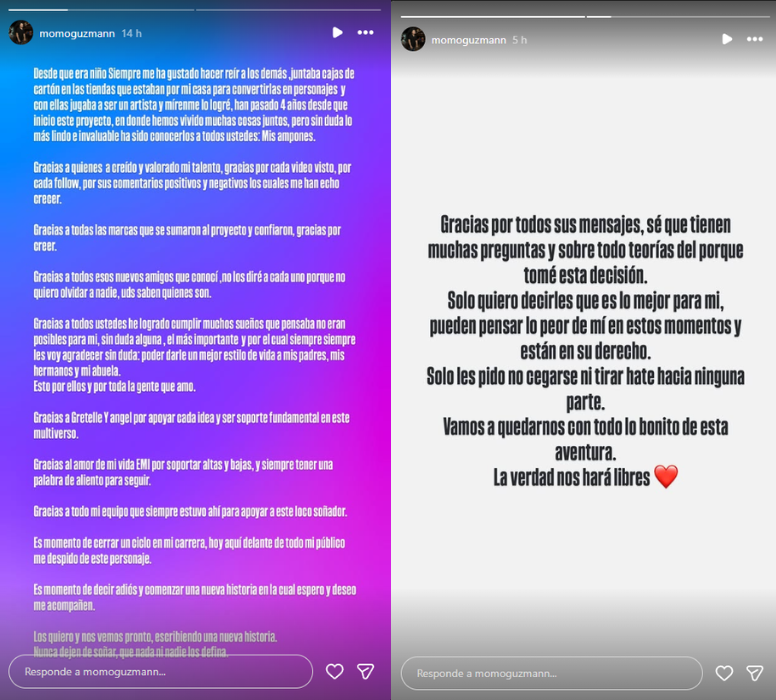Share the left story via send icon
Viewport: 776px width, 700px height.
[365, 671]
